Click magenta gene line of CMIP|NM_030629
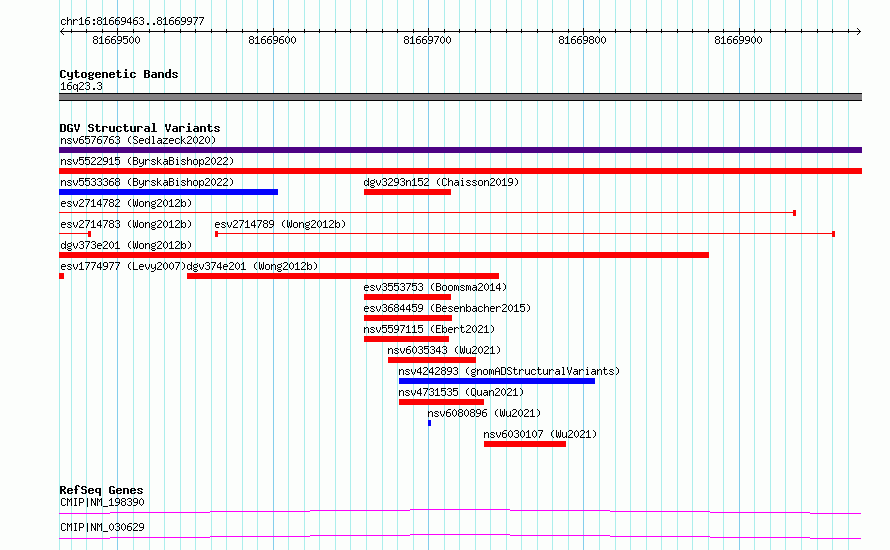This screenshot has height=550, width=890. [460, 536]
